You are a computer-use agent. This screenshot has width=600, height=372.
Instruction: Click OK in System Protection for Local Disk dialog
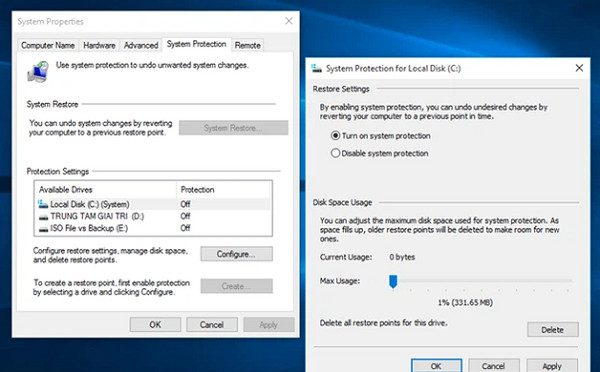436,365
